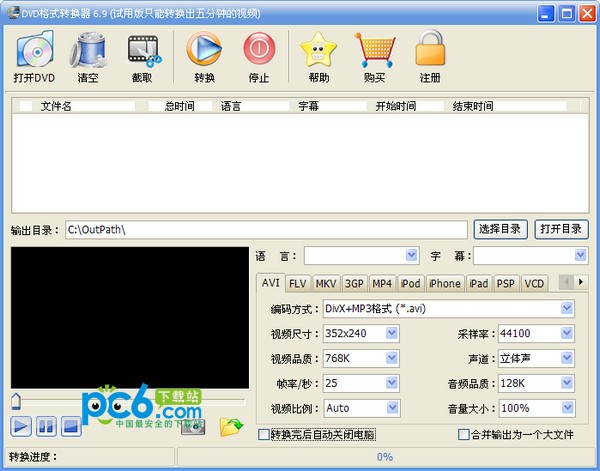
Task: Enable 转换完后自动关闭电脑 checkbox
Action: tap(264, 435)
